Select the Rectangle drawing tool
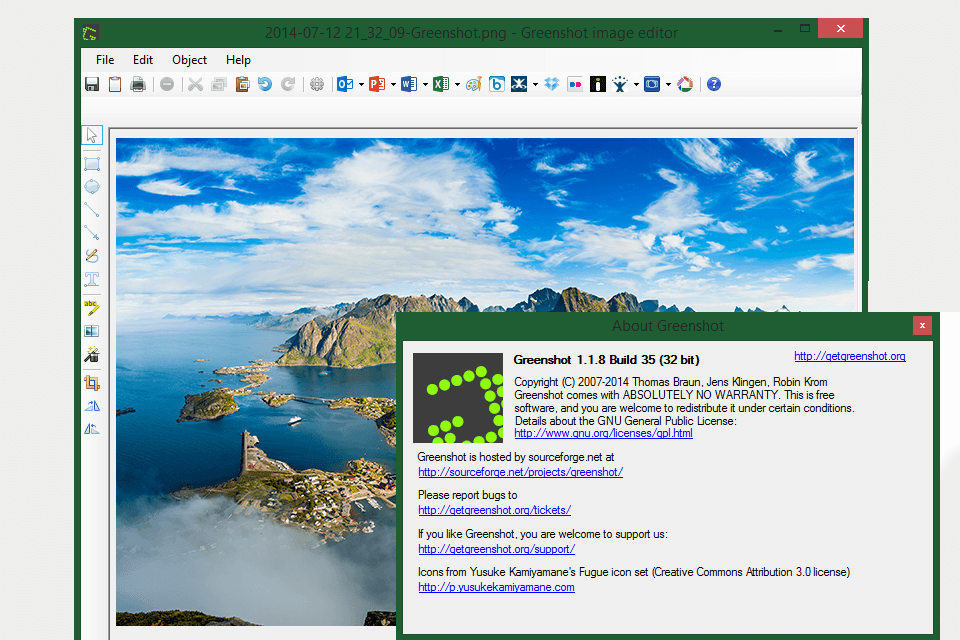Screen dimensions: 960x640 (x=92, y=162)
